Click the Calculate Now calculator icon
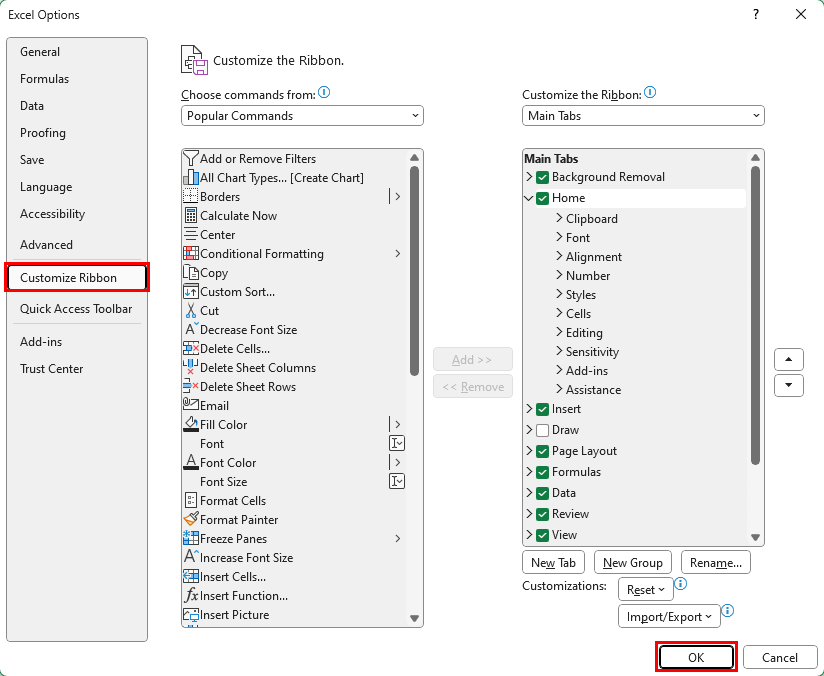 (x=191, y=216)
